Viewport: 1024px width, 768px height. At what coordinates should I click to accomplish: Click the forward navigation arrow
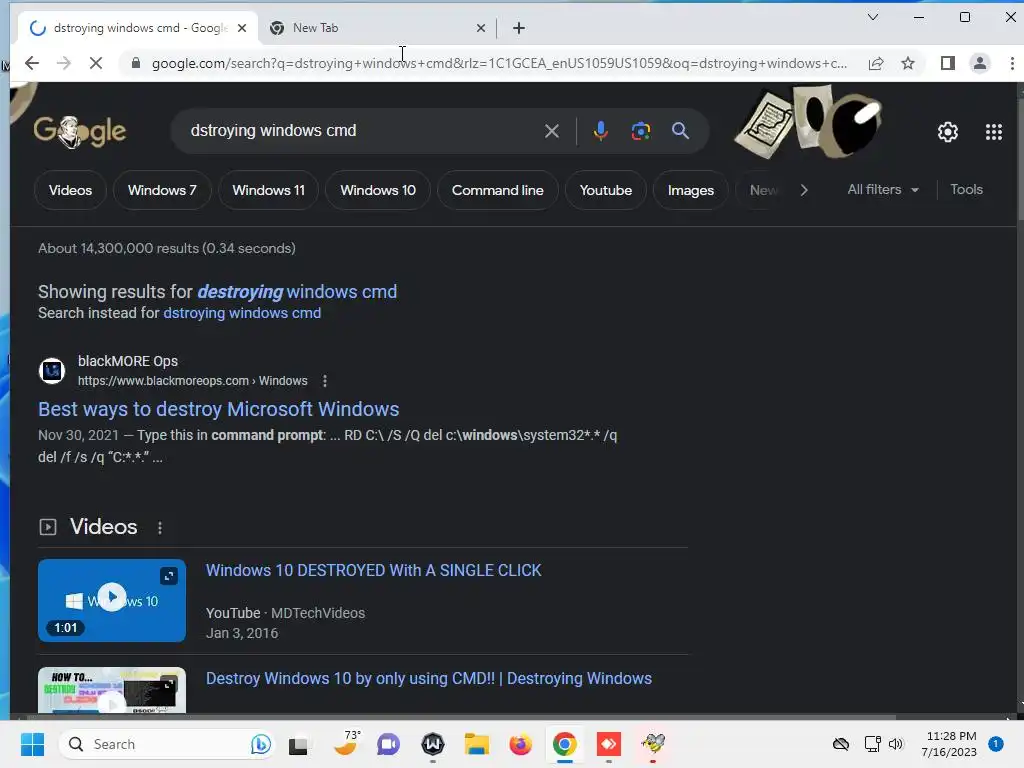[63, 63]
